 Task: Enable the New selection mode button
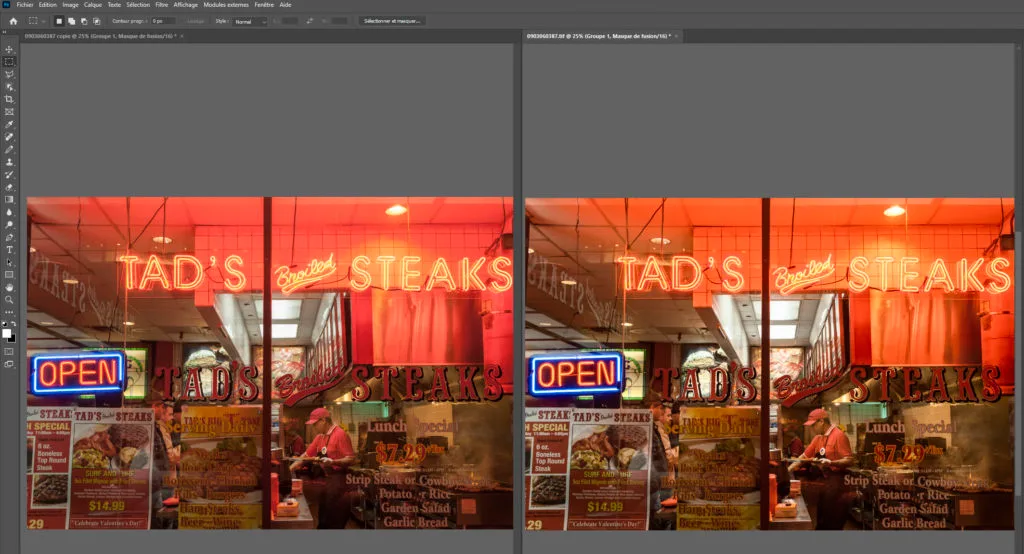tap(59, 20)
